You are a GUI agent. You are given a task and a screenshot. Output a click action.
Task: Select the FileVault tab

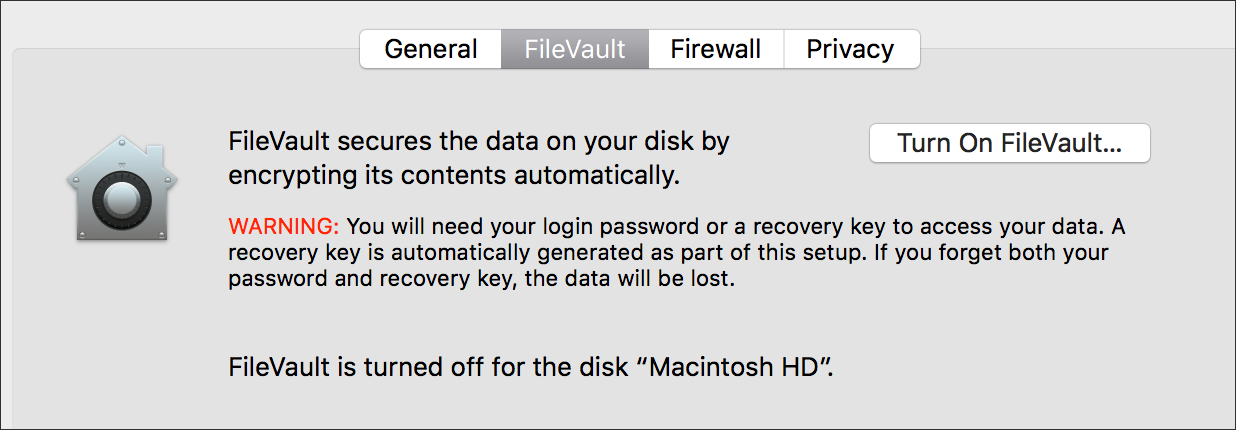coord(575,49)
